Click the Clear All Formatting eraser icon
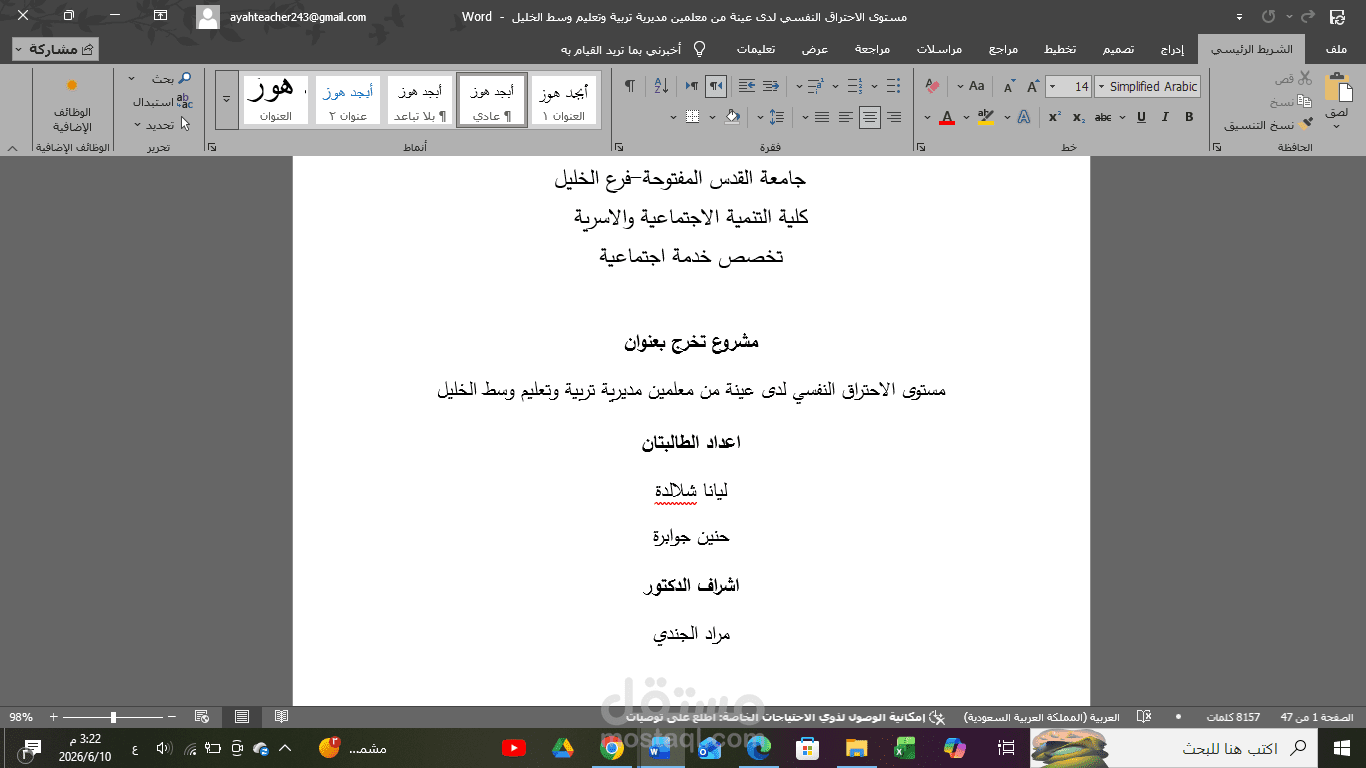Screen dimensions: 1366x768 933,87
